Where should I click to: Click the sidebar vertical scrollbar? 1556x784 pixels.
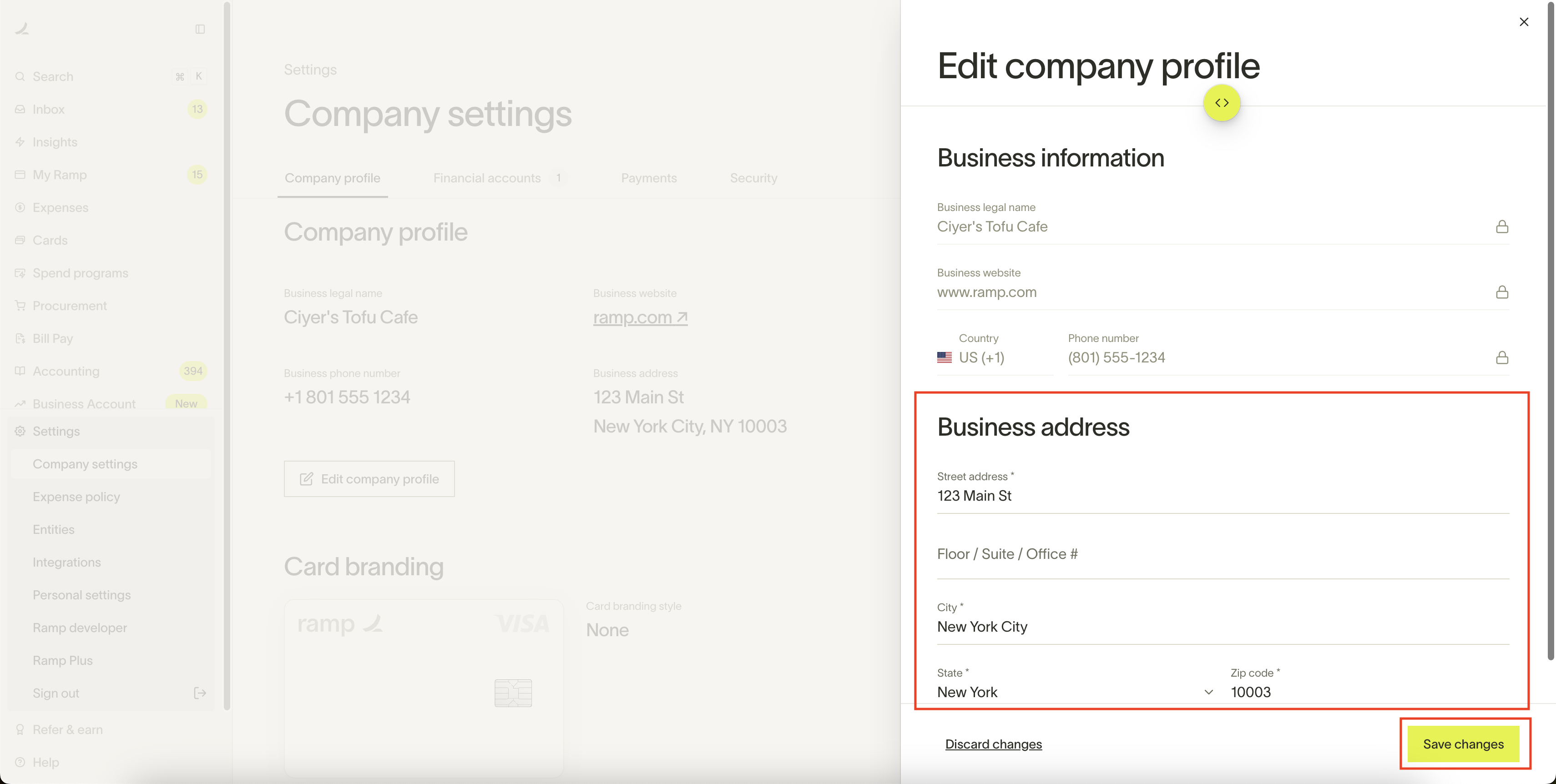point(227,356)
